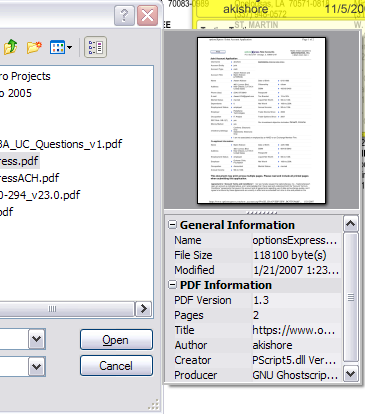
Task: Click the properties panel's scroll up arrow
Action: pos(350,224)
